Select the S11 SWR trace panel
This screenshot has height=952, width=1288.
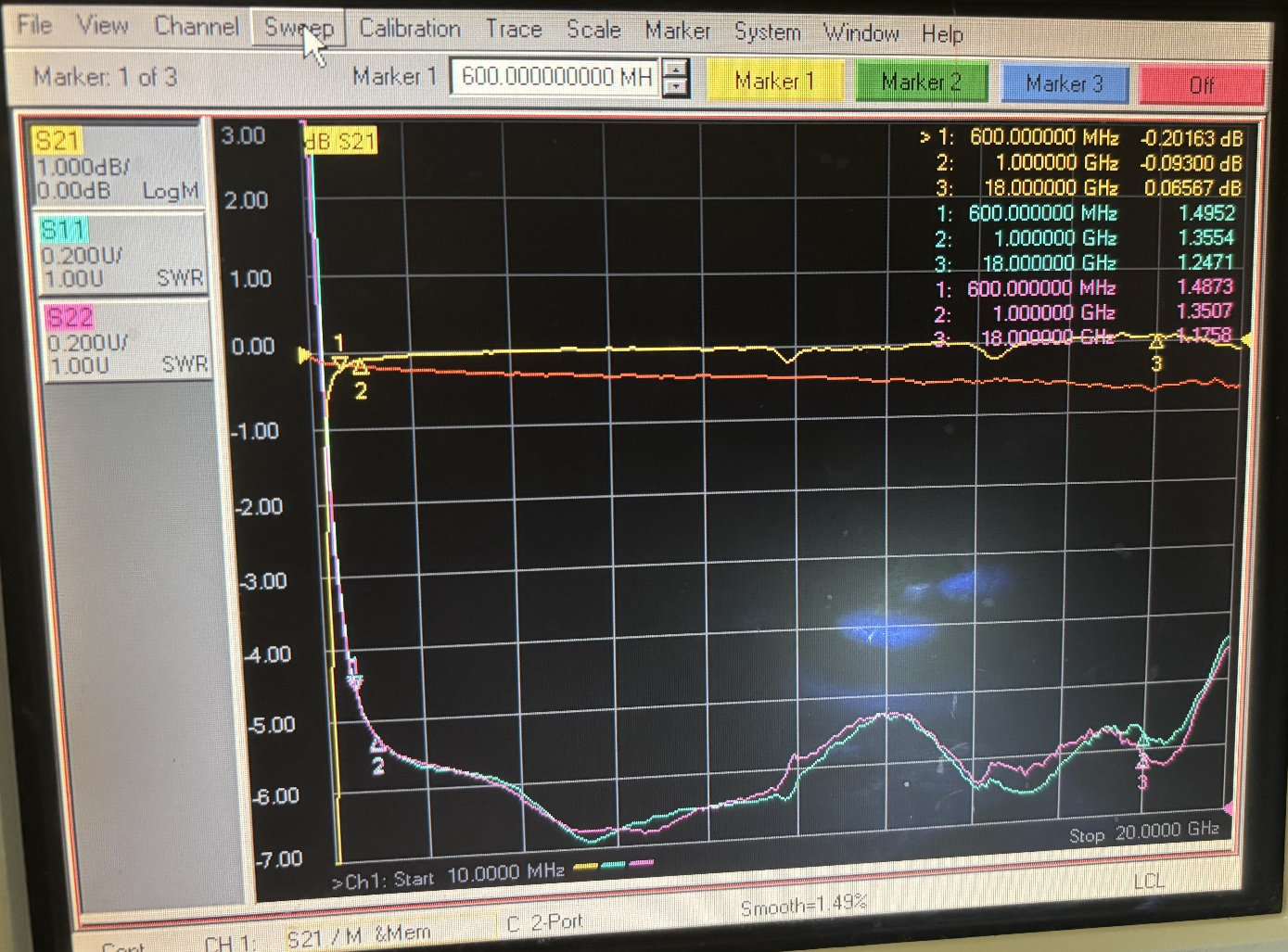pyautogui.click(x=121, y=254)
